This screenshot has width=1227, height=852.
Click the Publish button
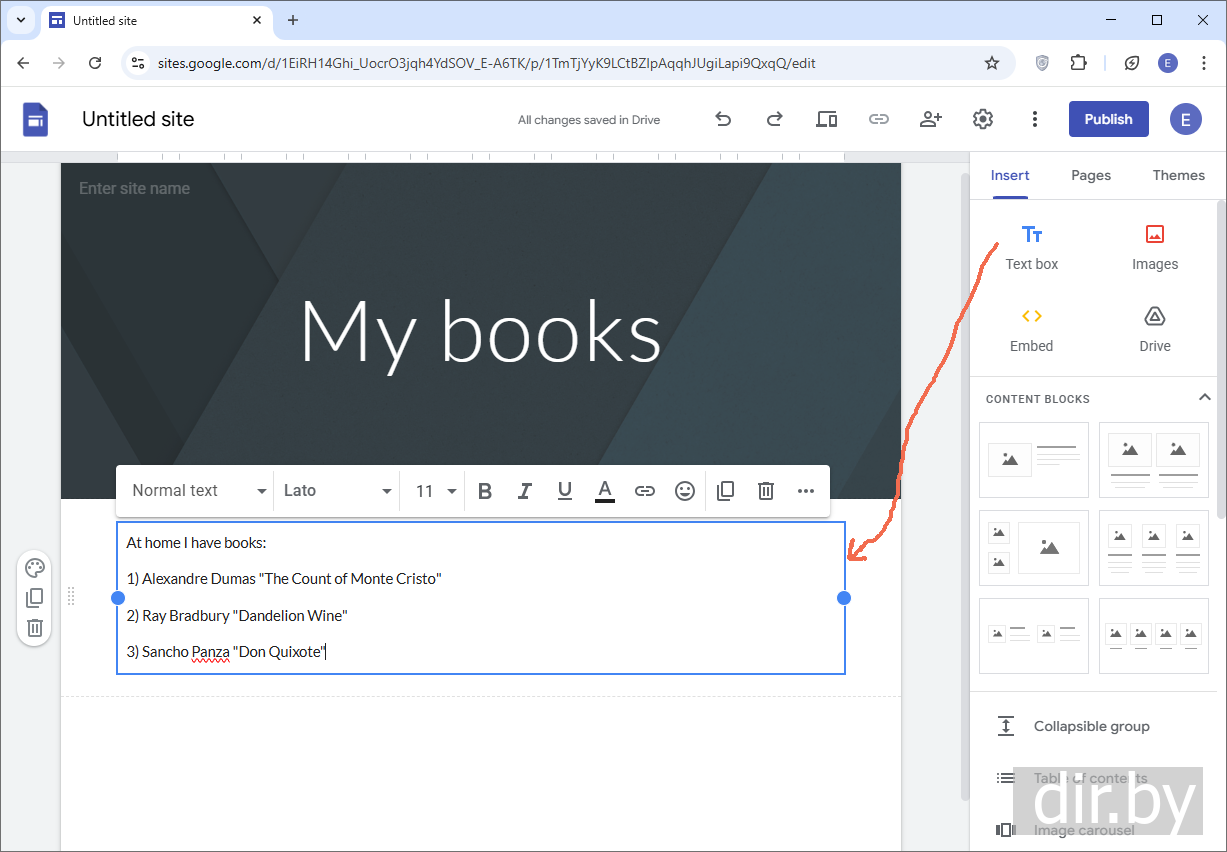(x=1108, y=119)
